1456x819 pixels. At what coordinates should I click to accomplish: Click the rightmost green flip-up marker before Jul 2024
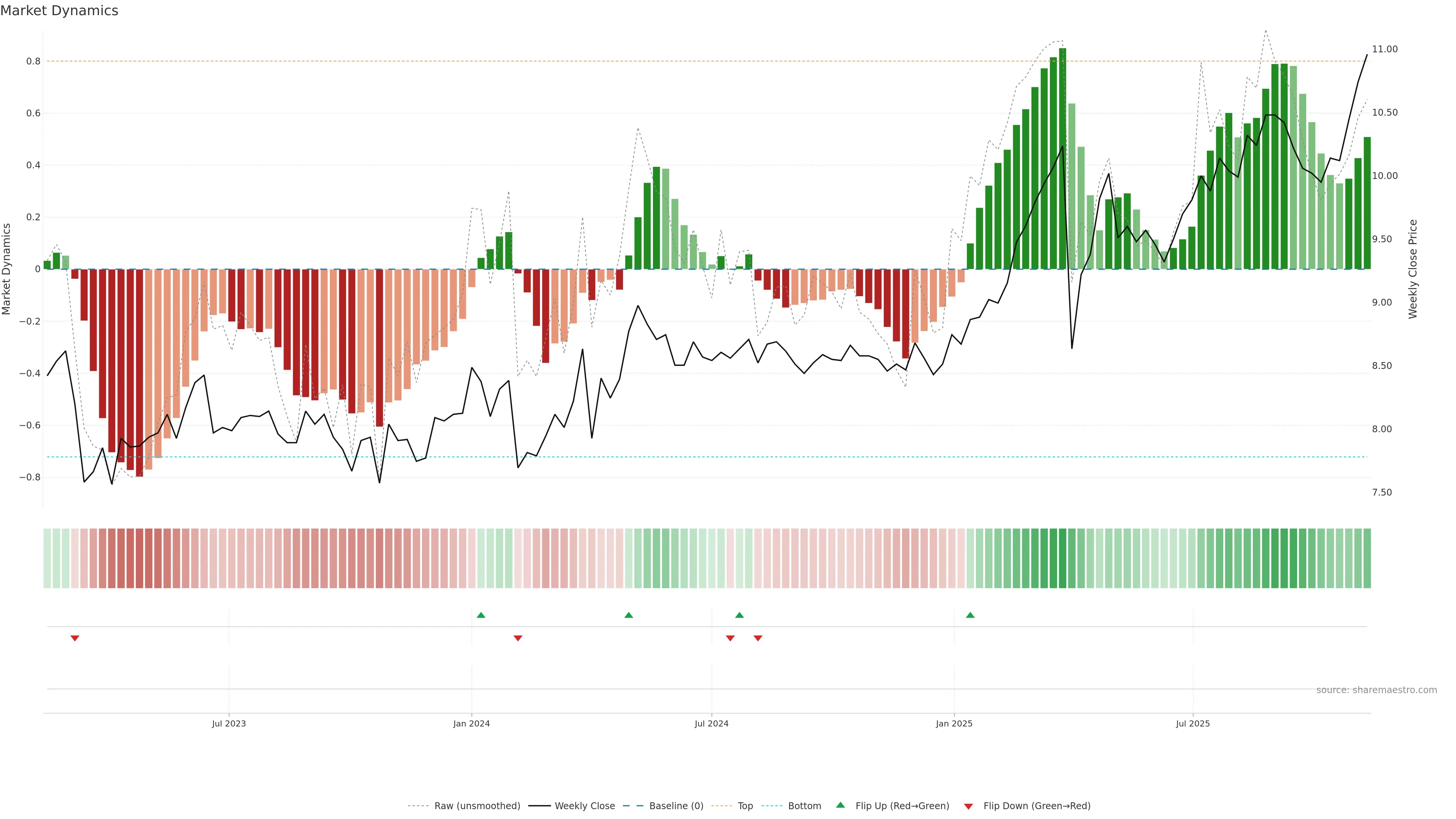tap(629, 615)
